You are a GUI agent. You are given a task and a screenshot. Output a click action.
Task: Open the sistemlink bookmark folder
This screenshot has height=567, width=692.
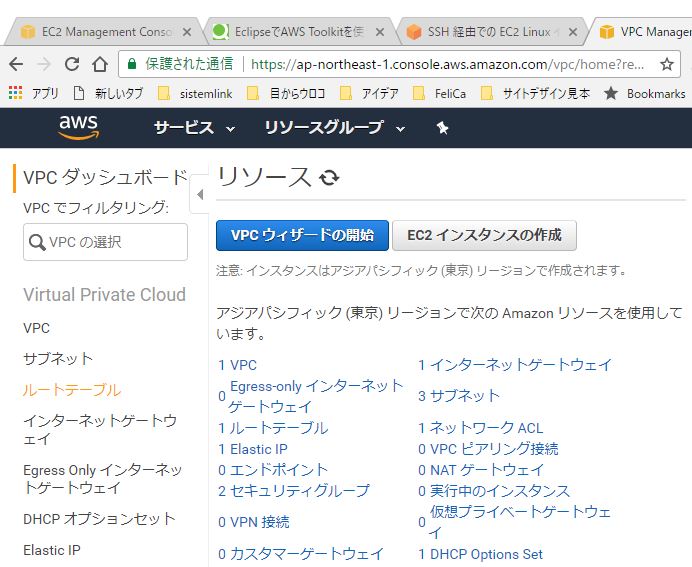point(195,93)
